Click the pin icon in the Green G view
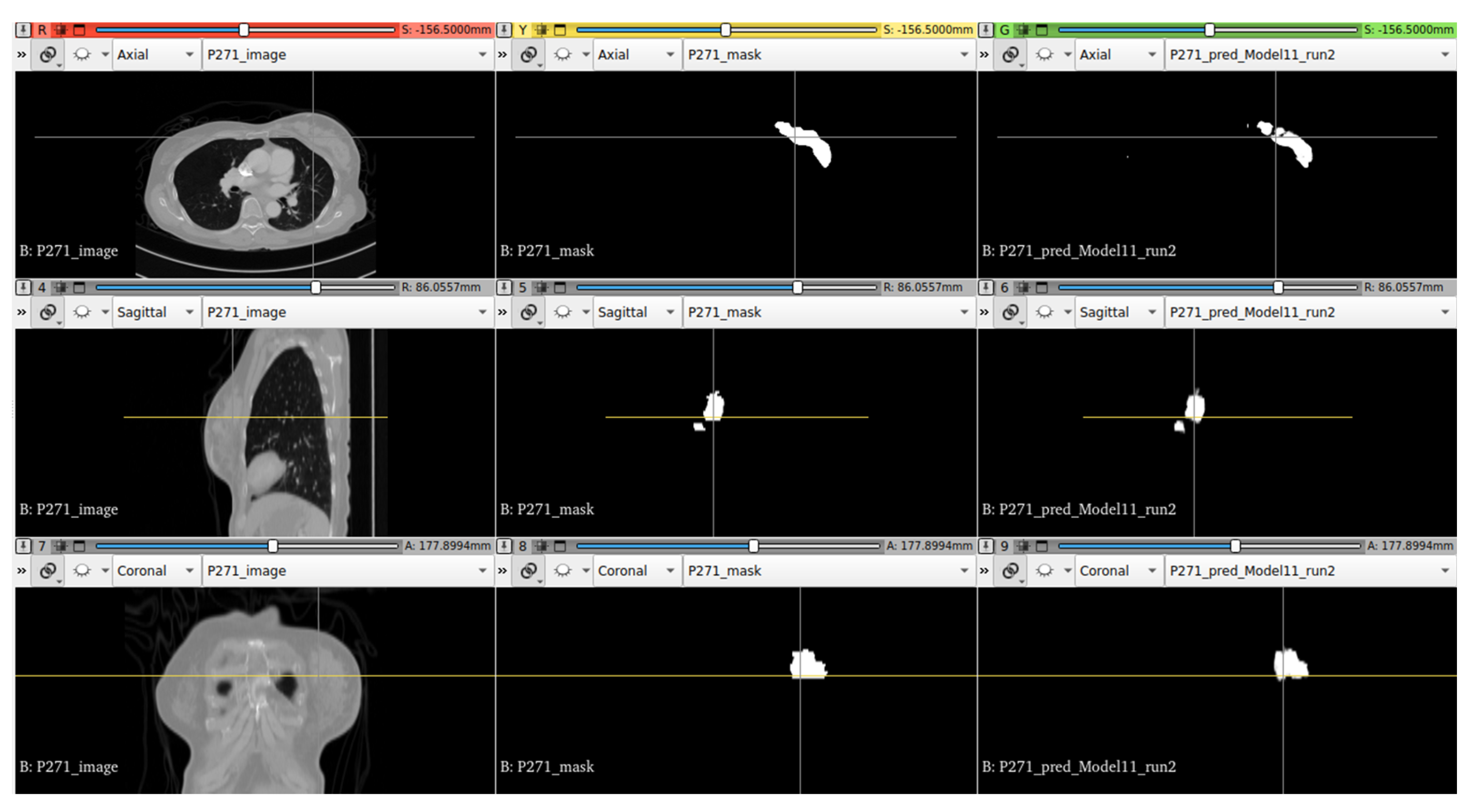The width and height of the screenshot is (1471, 812). [986, 30]
